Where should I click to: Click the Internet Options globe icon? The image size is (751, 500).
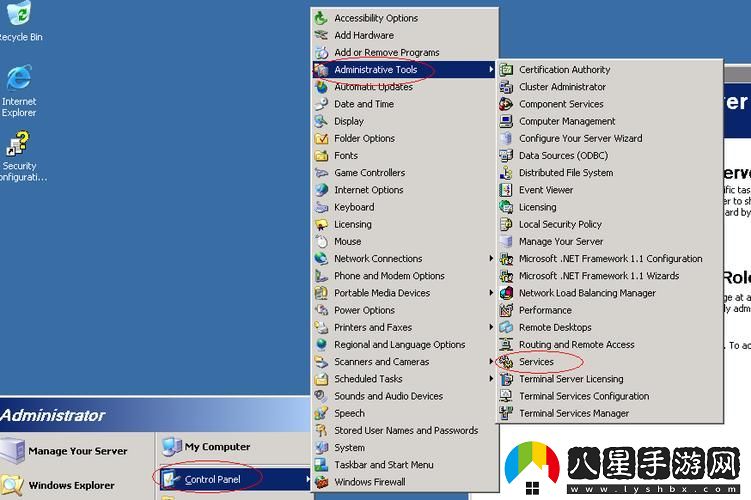coord(321,190)
